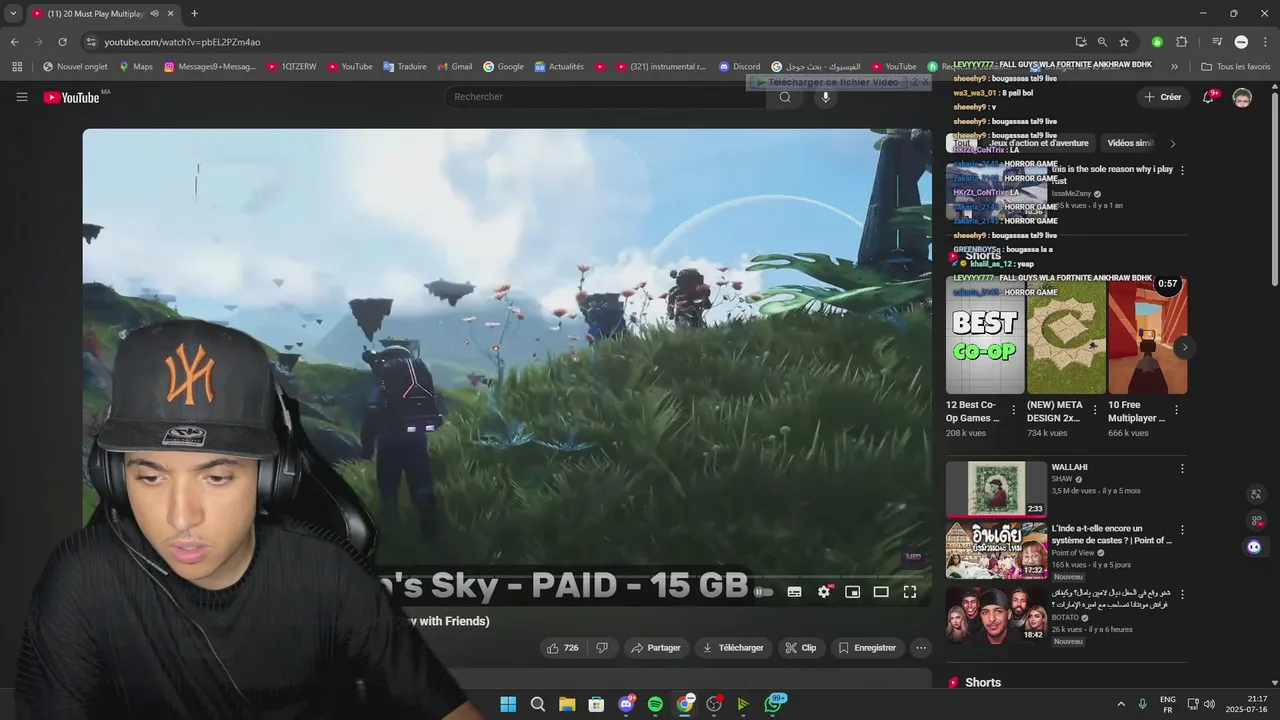
Task: Show more Shorts with the next arrow
Action: (x=1184, y=348)
